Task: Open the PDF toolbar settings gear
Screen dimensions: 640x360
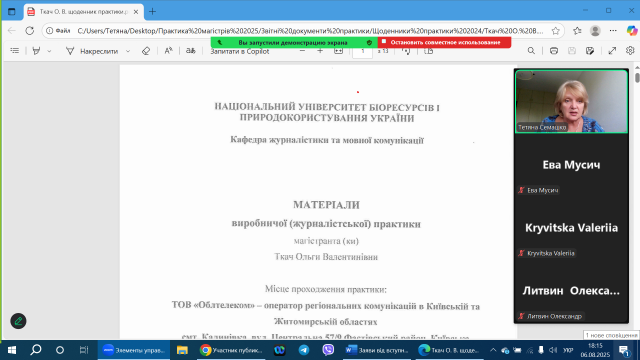Action: [630, 51]
